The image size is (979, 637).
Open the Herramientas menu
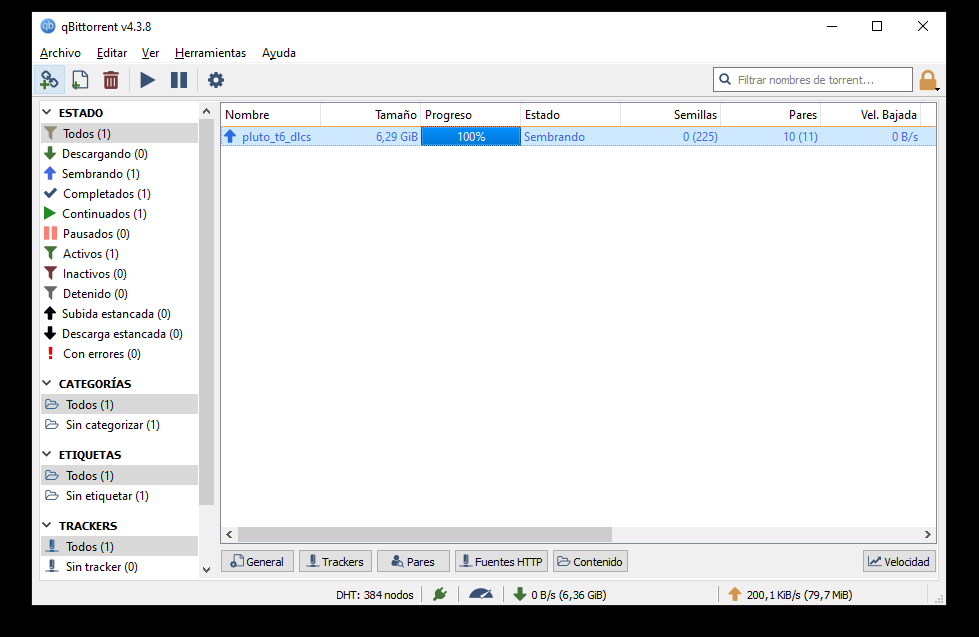[x=210, y=53]
